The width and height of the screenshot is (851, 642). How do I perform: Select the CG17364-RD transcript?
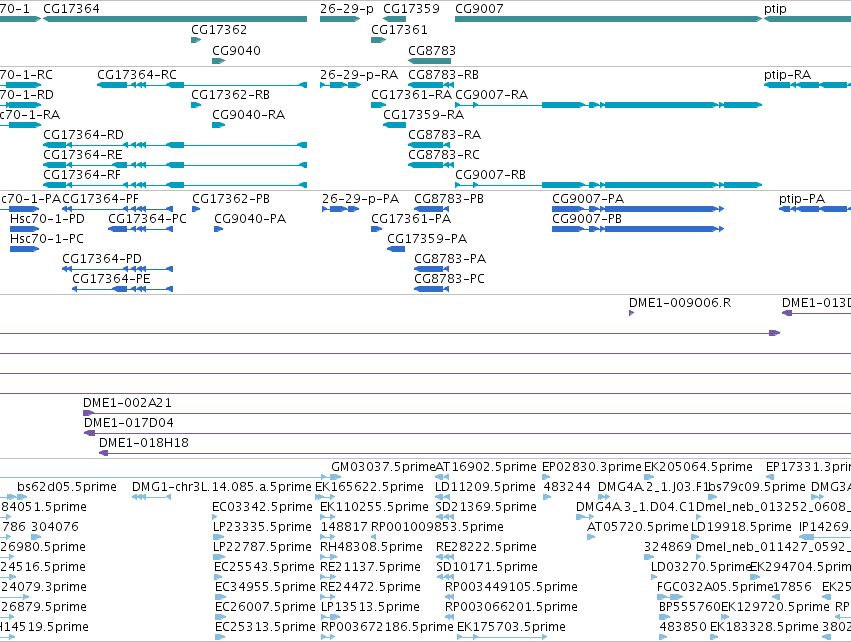[x=175, y=145]
